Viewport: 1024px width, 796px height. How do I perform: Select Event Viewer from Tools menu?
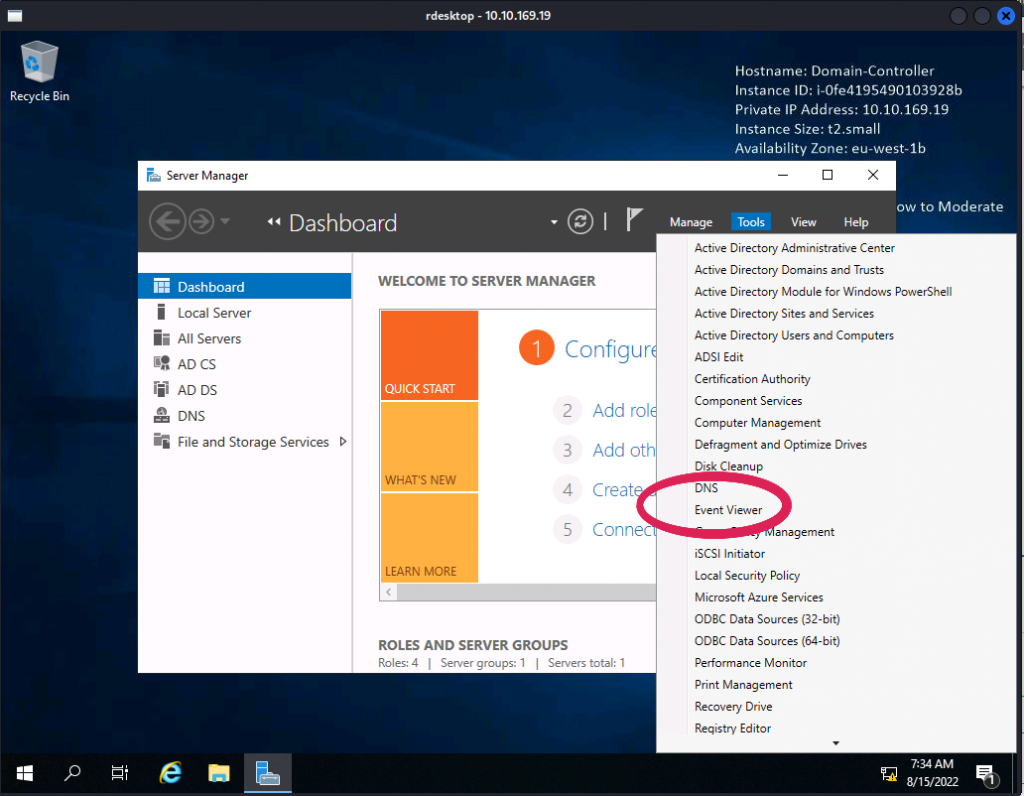(x=728, y=510)
